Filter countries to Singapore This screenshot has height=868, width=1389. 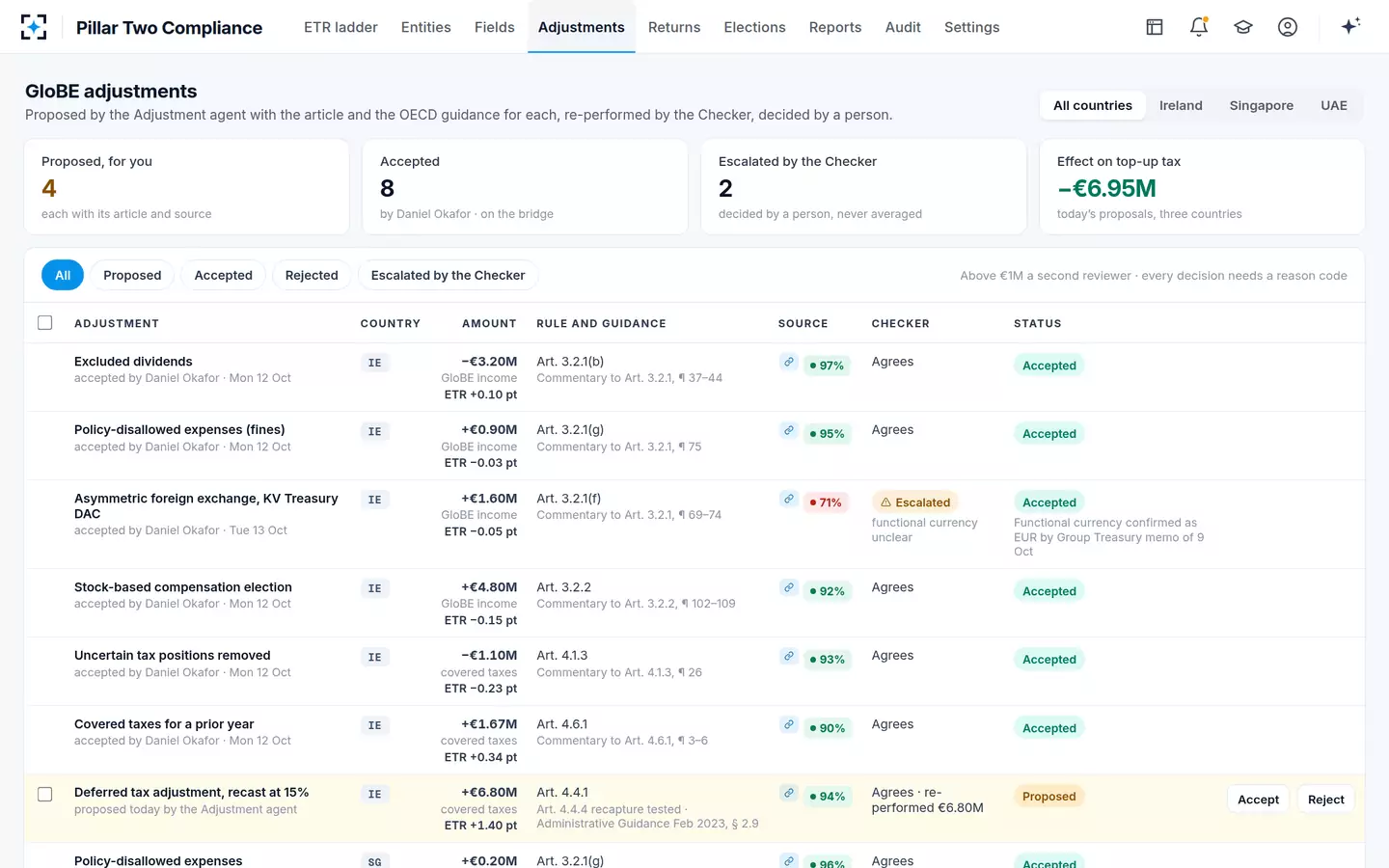[x=1262, y=105]
